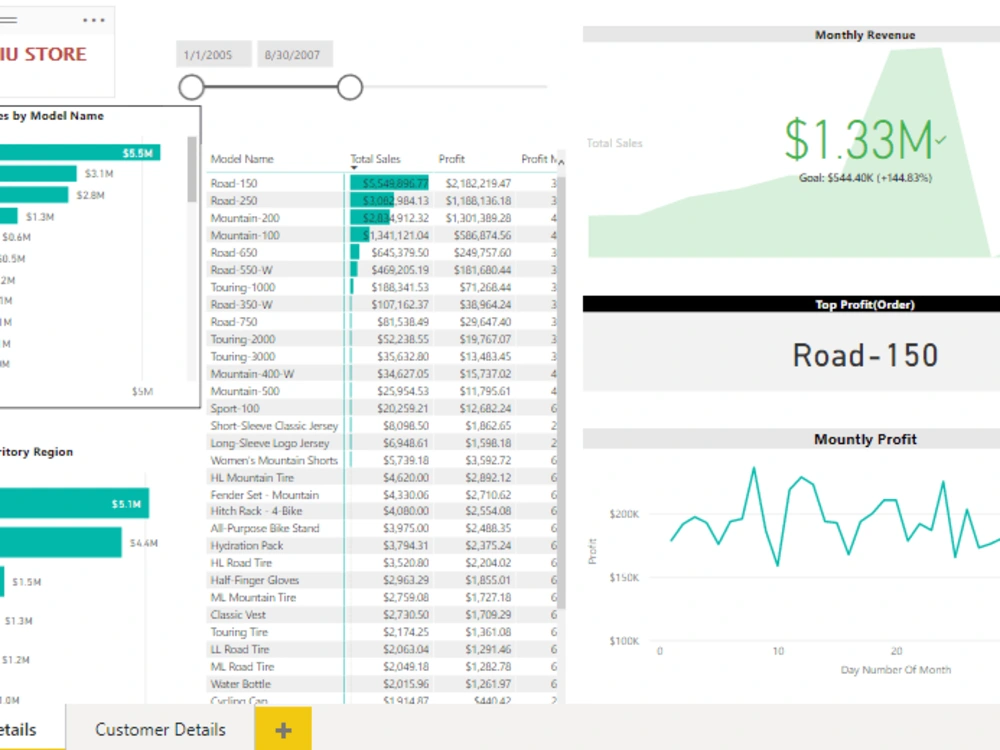This screenshot has width=1000, height=750.
Task: Click the yellow plus icon to add a page
Action: pos(283,729)
